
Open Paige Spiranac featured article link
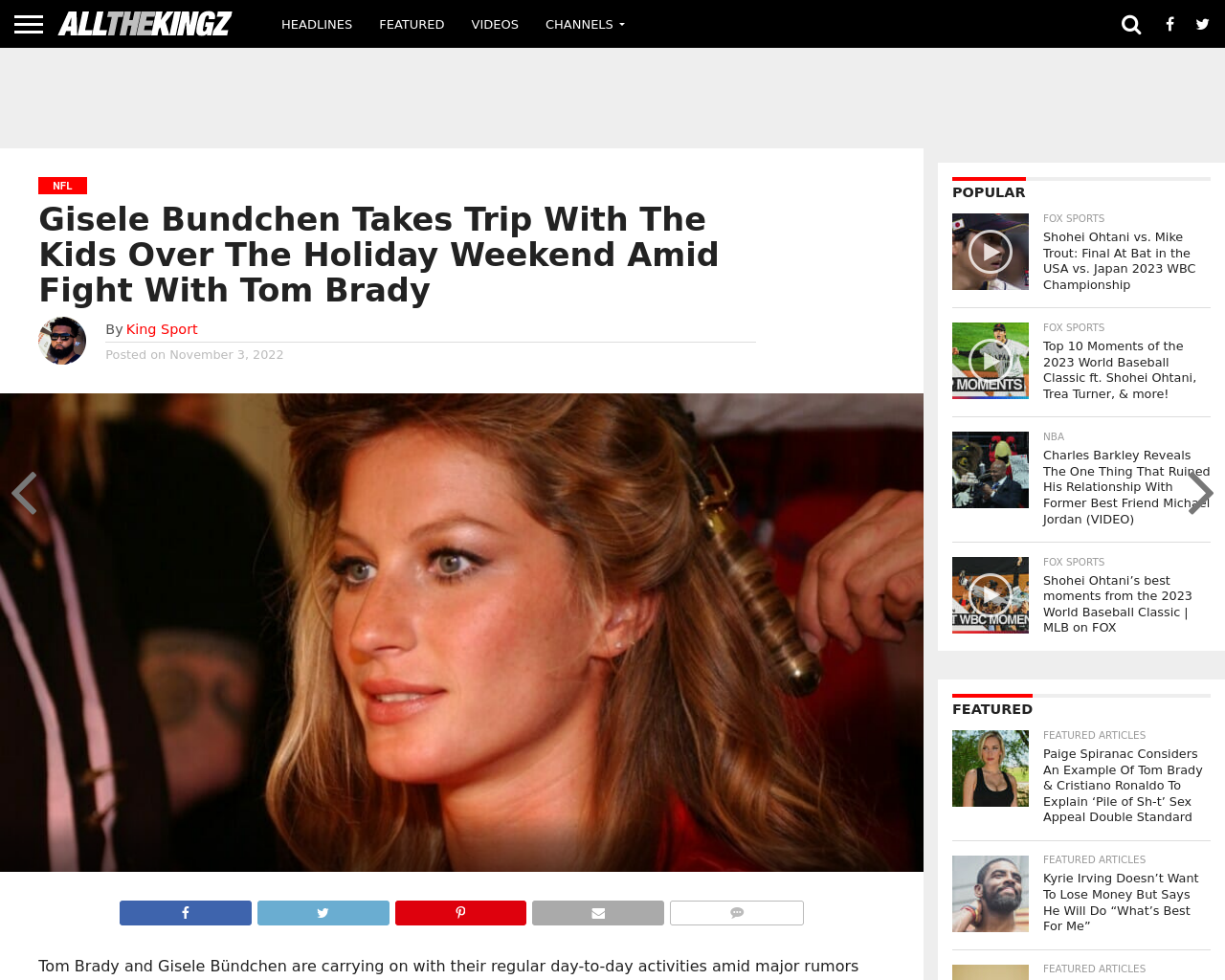click(x=1123, y=785)
